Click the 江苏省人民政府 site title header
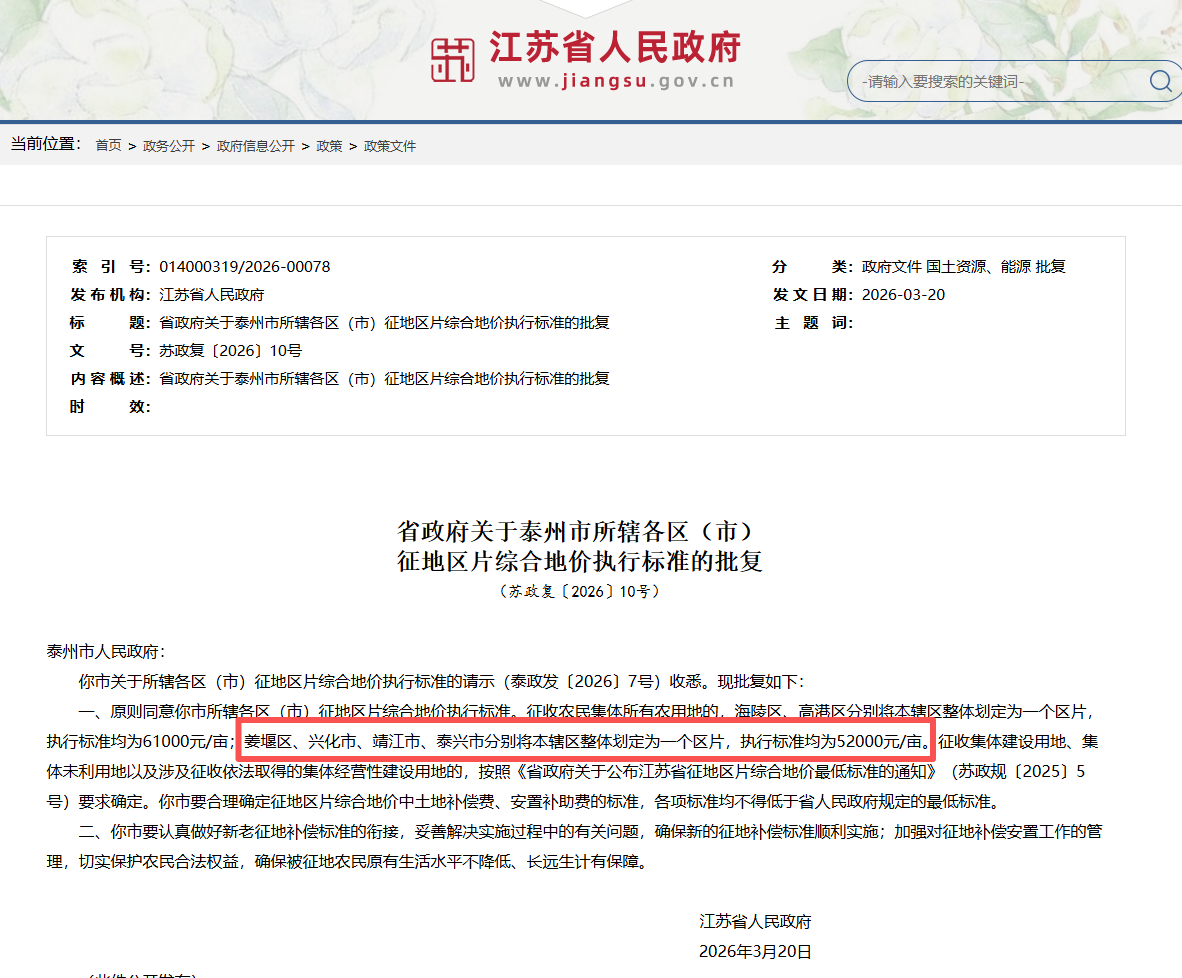Screen dimensions: 1182x978 pyautogui.click(x=614, y=47)
